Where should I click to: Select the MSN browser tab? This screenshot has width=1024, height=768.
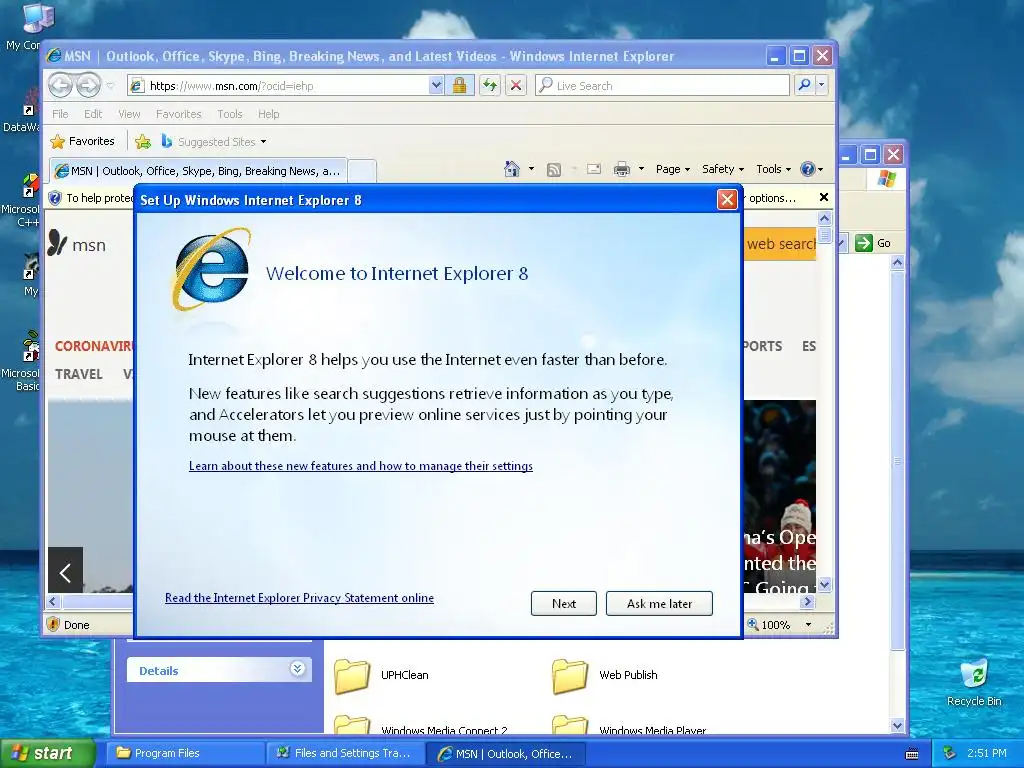[x=198, y=171]
